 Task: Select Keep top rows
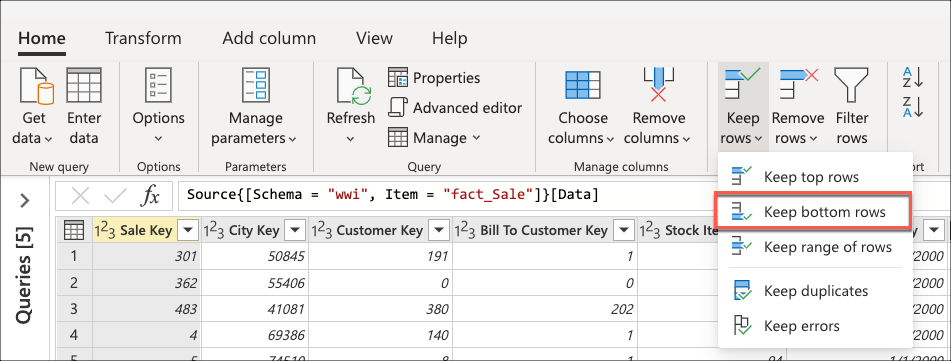coord(815,177)
